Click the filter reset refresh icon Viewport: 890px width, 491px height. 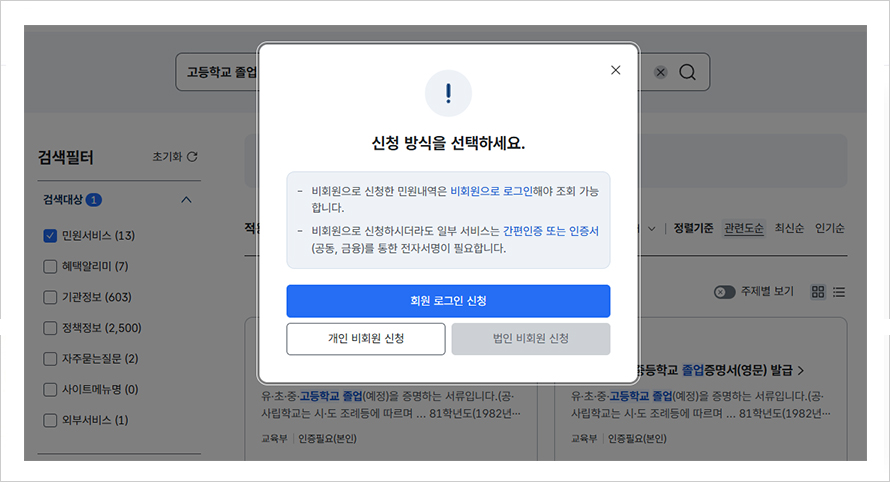[192, 157]
